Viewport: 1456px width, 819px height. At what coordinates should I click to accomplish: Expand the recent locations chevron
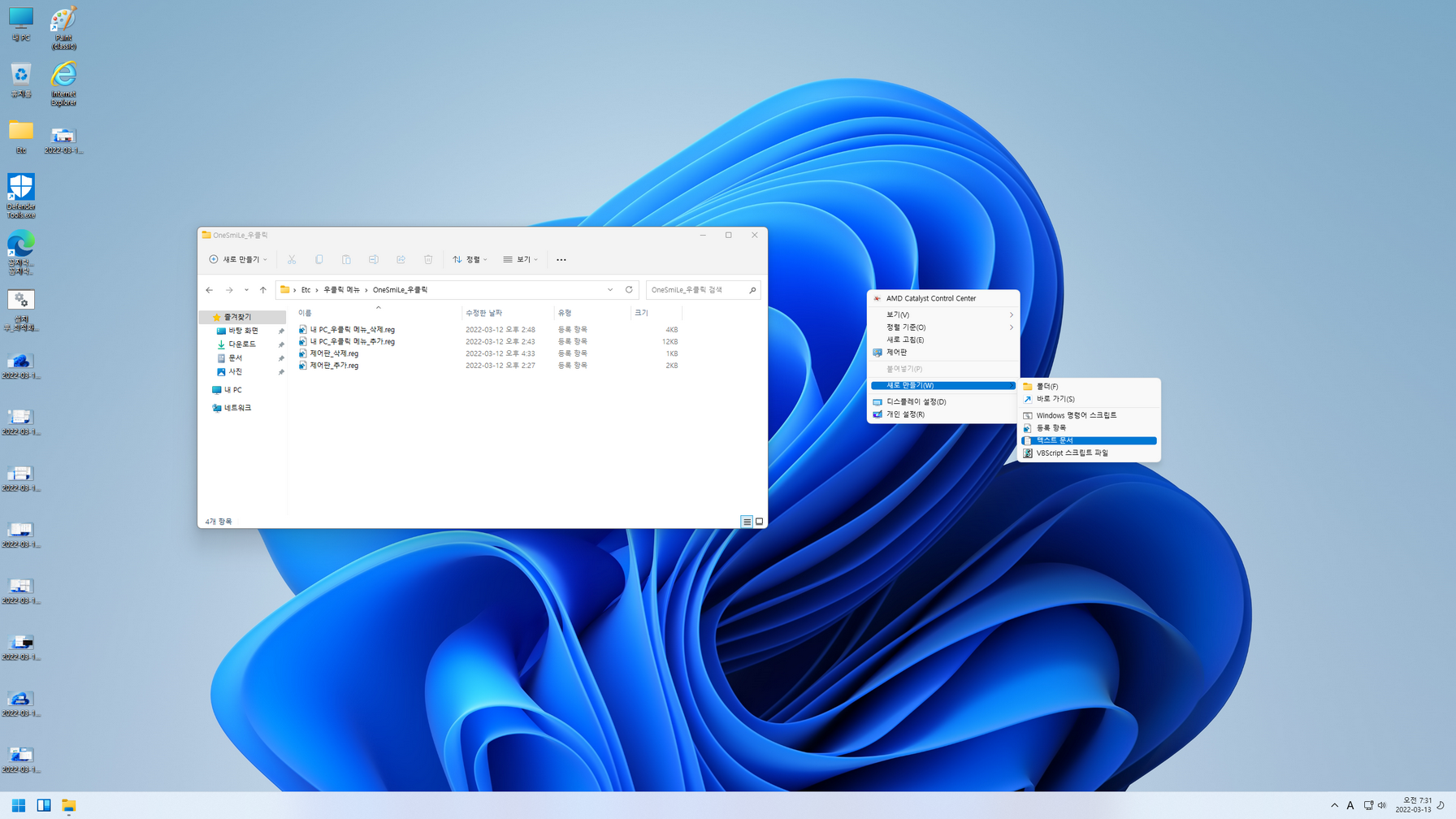coord(246,289)
